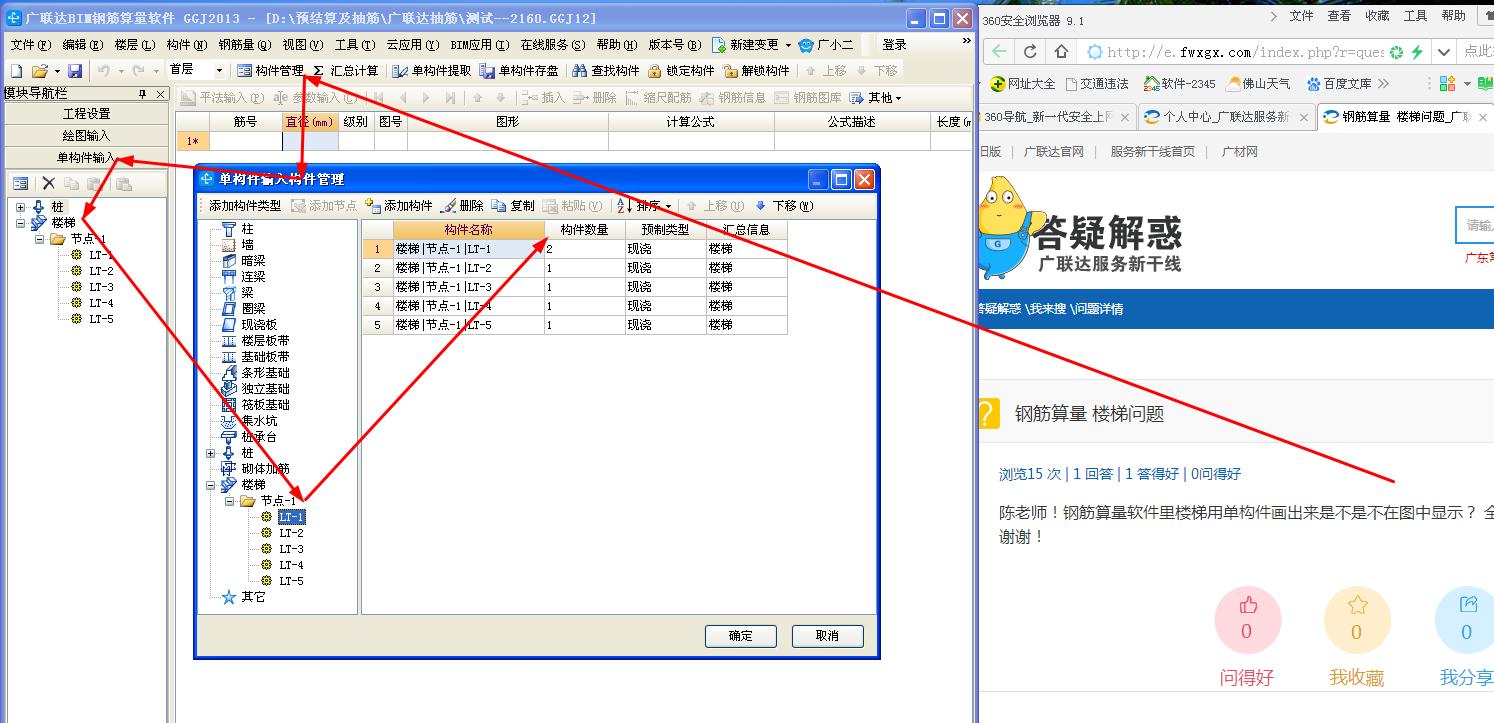
Task: Click component management icon in navigation toolbar
Action: click(x=21, y=184)
